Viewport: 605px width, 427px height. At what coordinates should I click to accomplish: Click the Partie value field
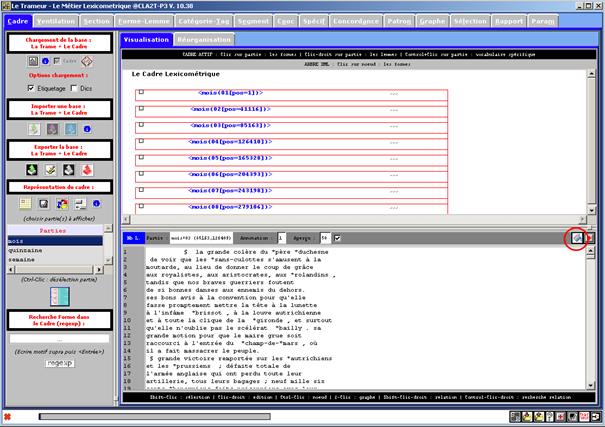coord(201,238)
